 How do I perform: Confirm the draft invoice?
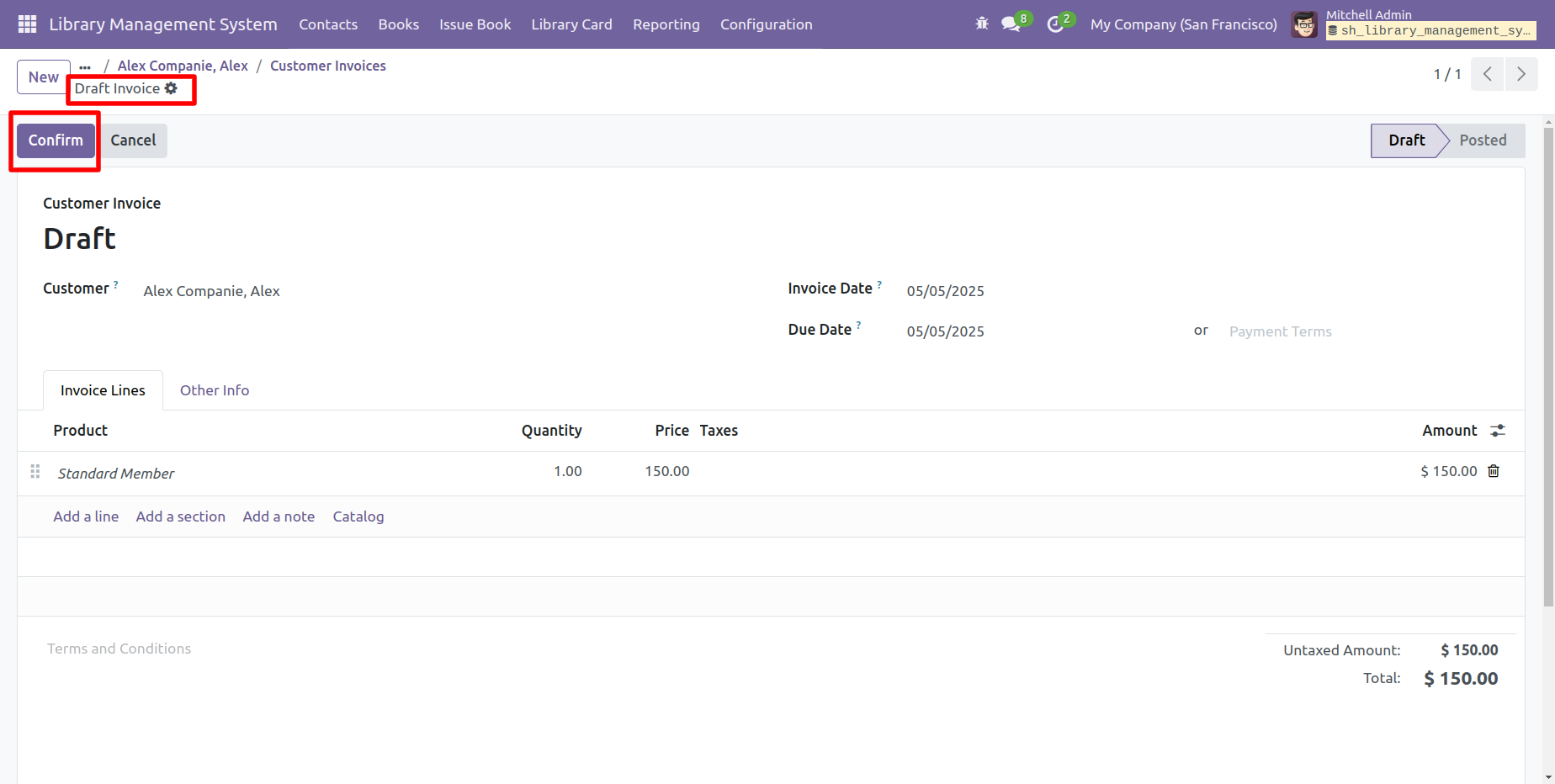pyautogui.click(x=56, y=140)
